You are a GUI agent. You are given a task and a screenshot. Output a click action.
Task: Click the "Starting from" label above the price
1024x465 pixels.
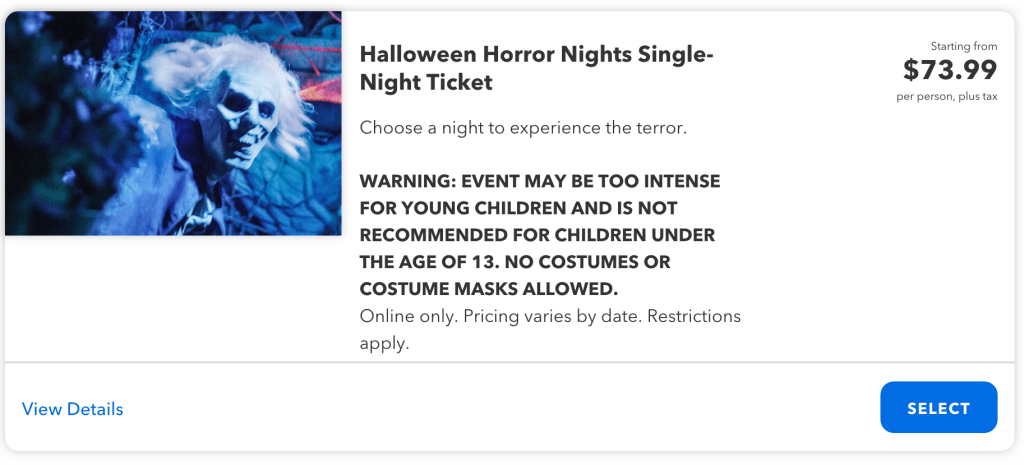tap(963, 46)
